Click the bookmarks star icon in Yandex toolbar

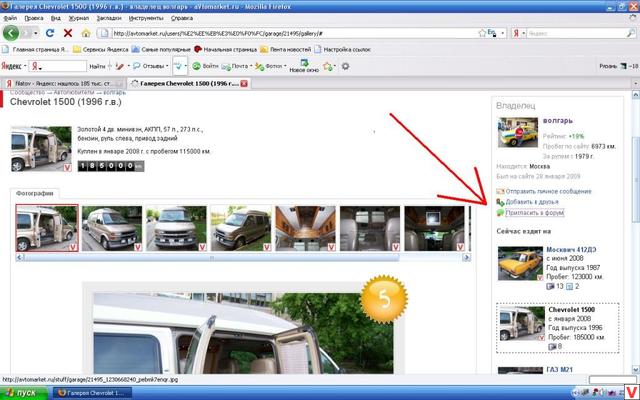point(327,66)
